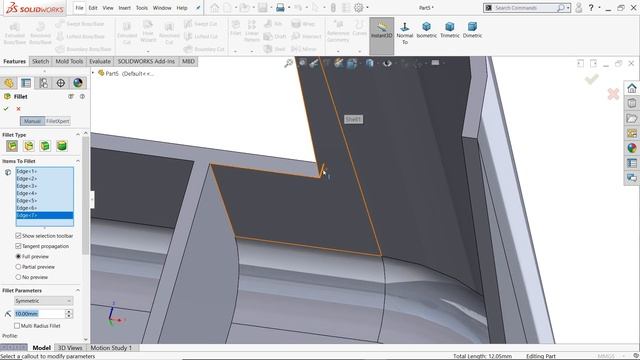Open the Appearances task pane icon
This screenshot has width=640, height=360.
click(x=632, y=148)
